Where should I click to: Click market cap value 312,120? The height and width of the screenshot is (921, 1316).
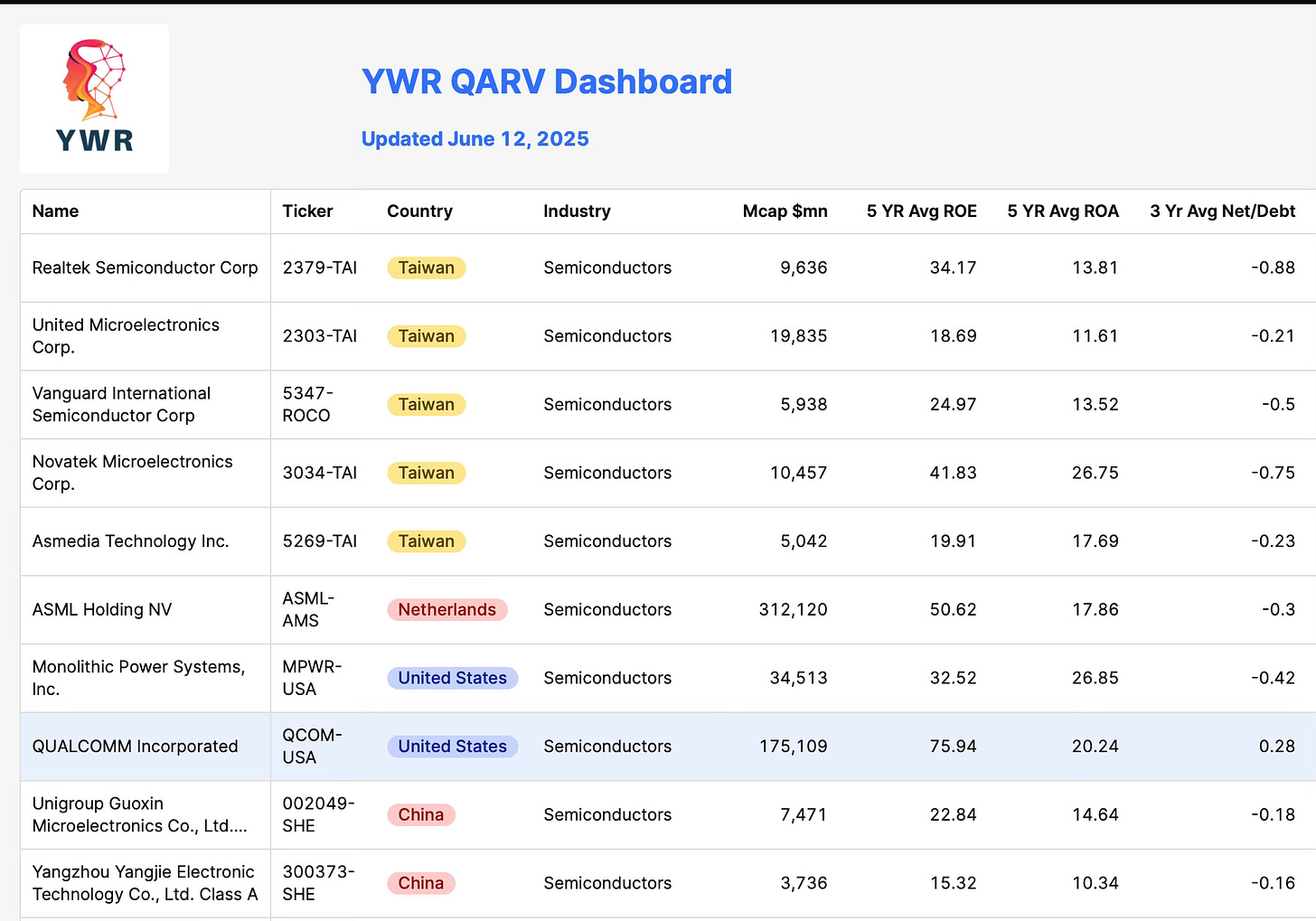click(x=793, y=610)
